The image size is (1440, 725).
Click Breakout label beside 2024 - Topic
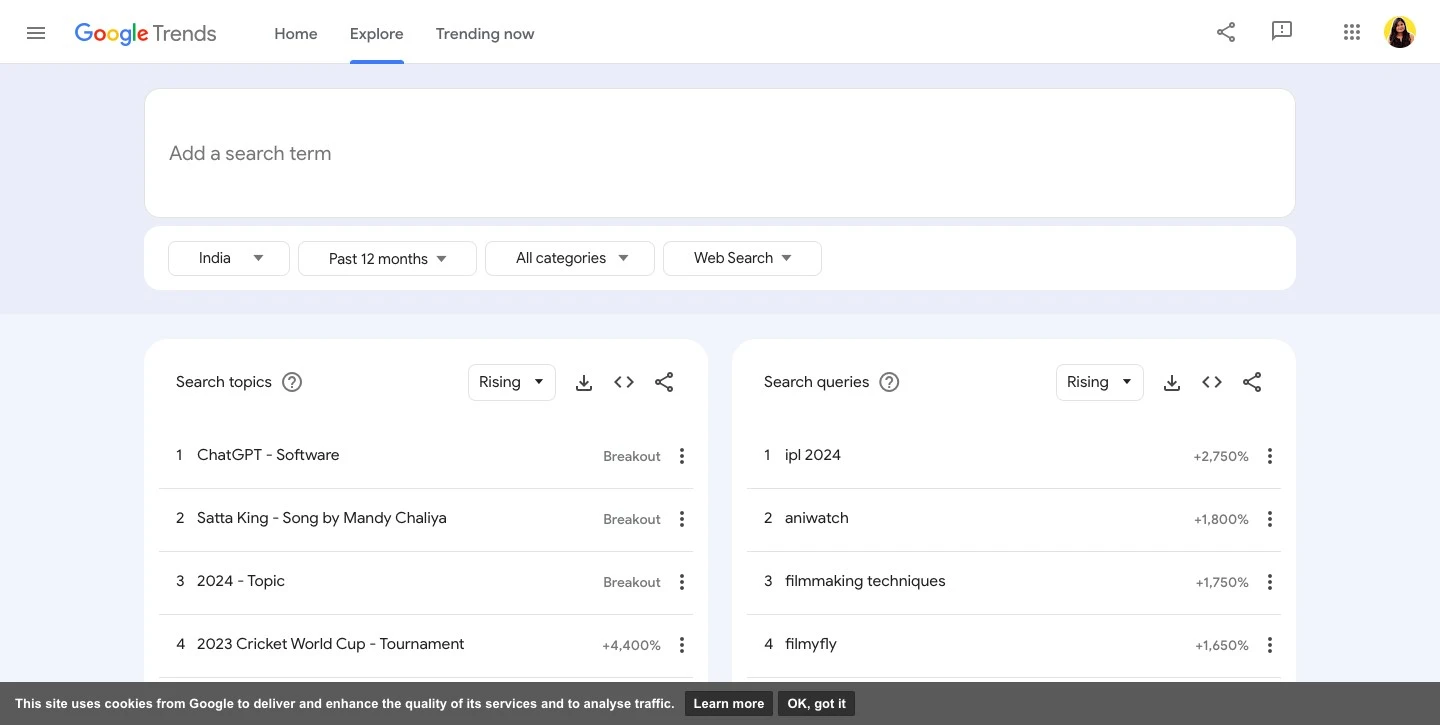coord(632,582)
